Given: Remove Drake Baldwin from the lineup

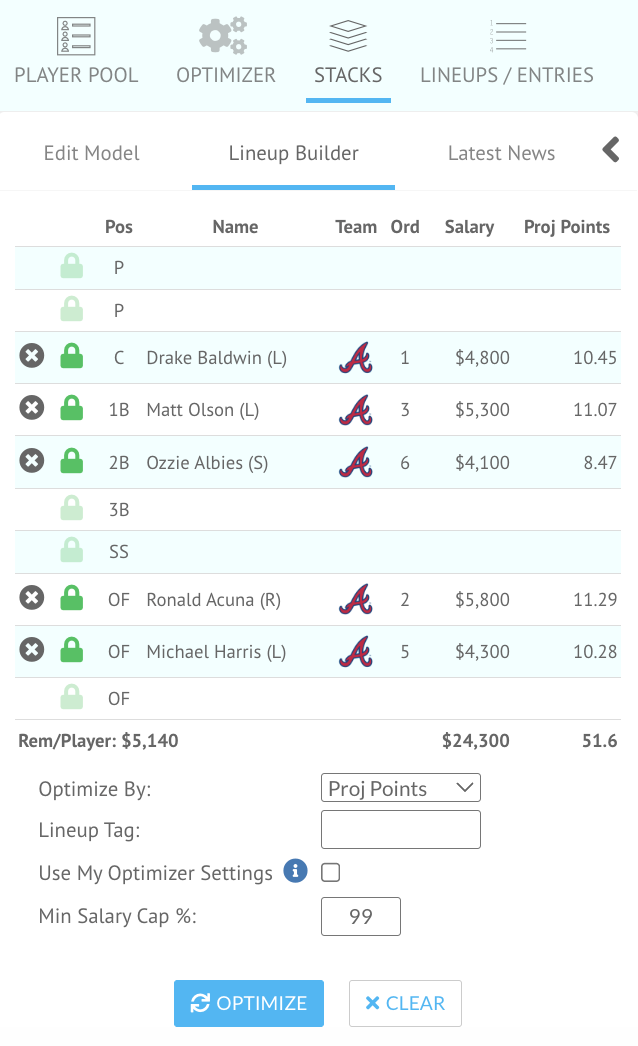Looking at the screenshot, I should [x=31, y=356].
